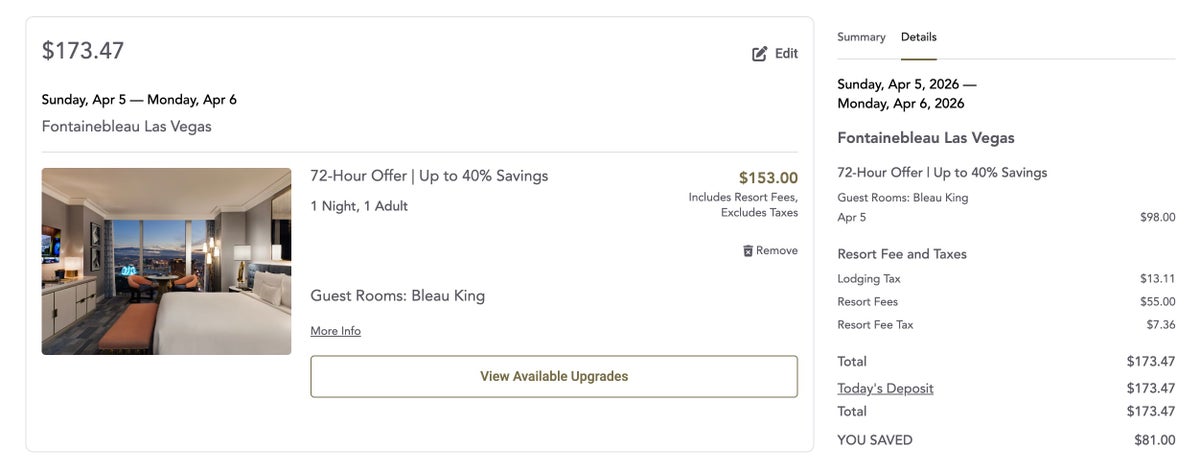Open the More Info link
Image resolution: width=1200 pixels, height=472 pixels.
click(x=335, y=331)
